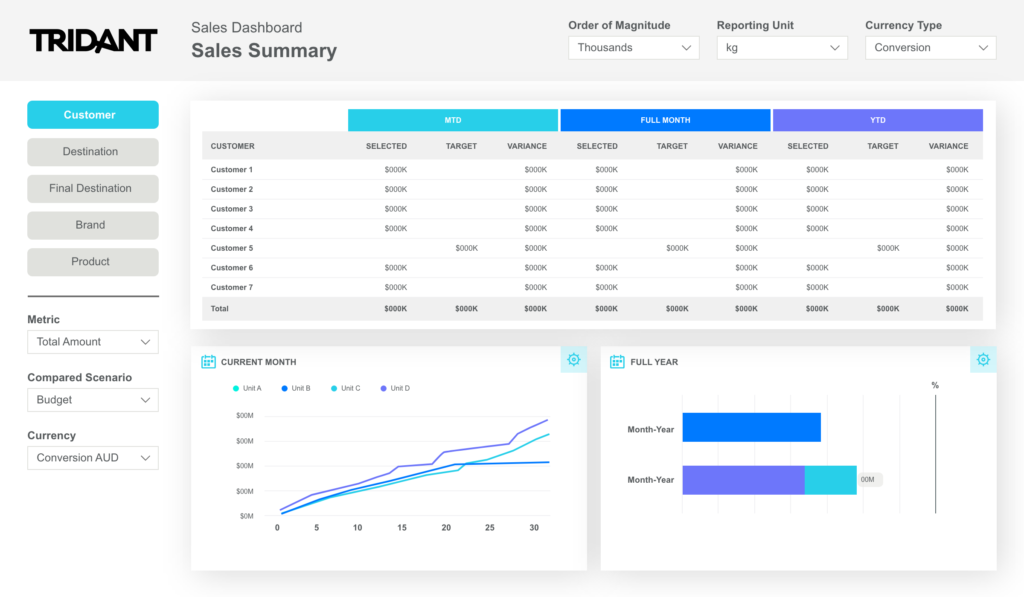
Task: Open the Compared Scenario Budget dropdown
Action: click(93, 400)
